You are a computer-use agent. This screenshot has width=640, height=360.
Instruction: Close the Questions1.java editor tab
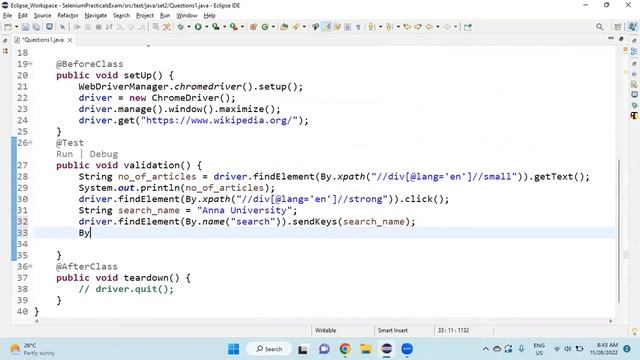(x=70, y=40)
